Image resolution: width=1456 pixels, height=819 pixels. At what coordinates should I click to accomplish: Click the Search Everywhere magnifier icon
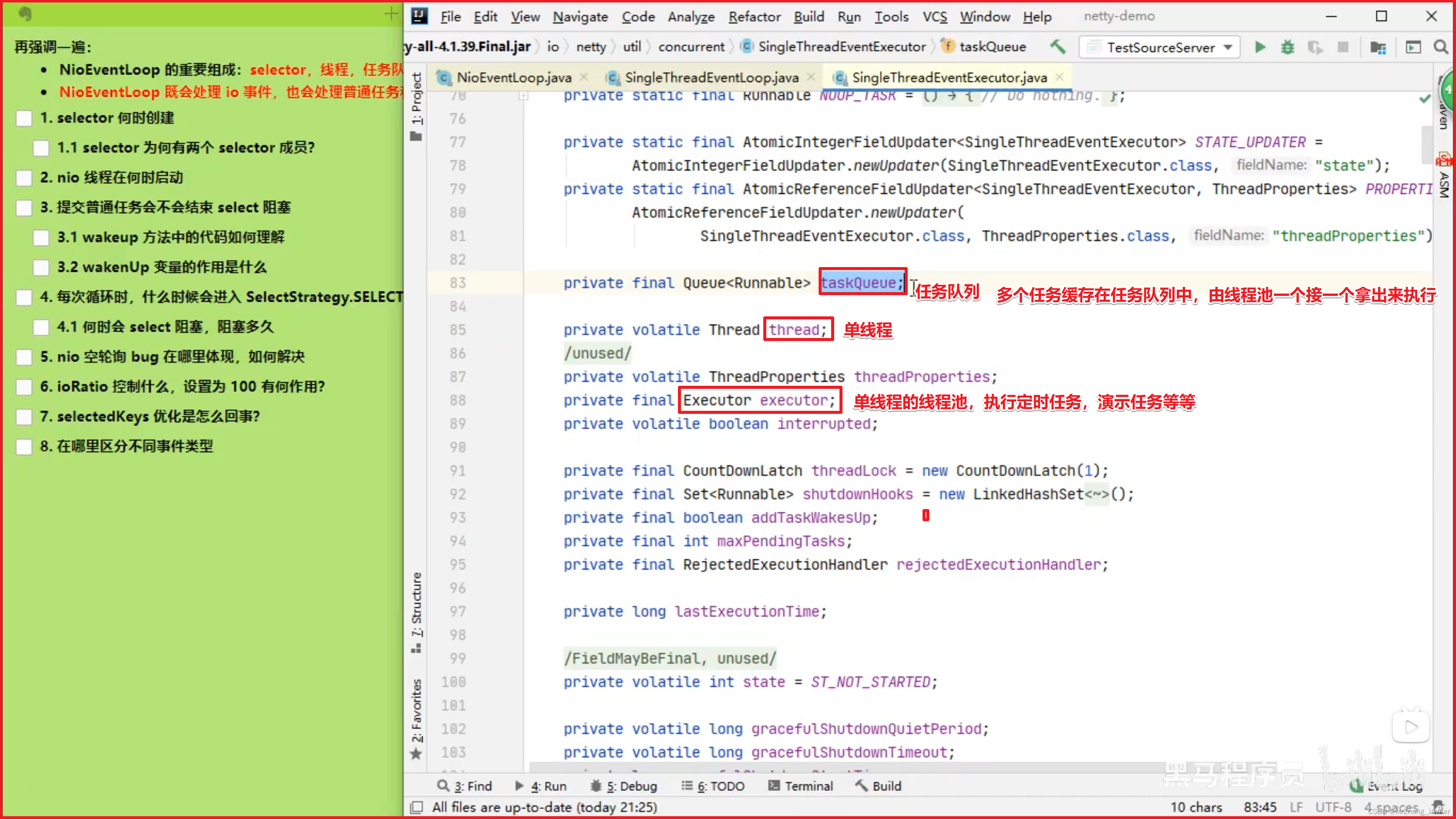(1441, 47)
